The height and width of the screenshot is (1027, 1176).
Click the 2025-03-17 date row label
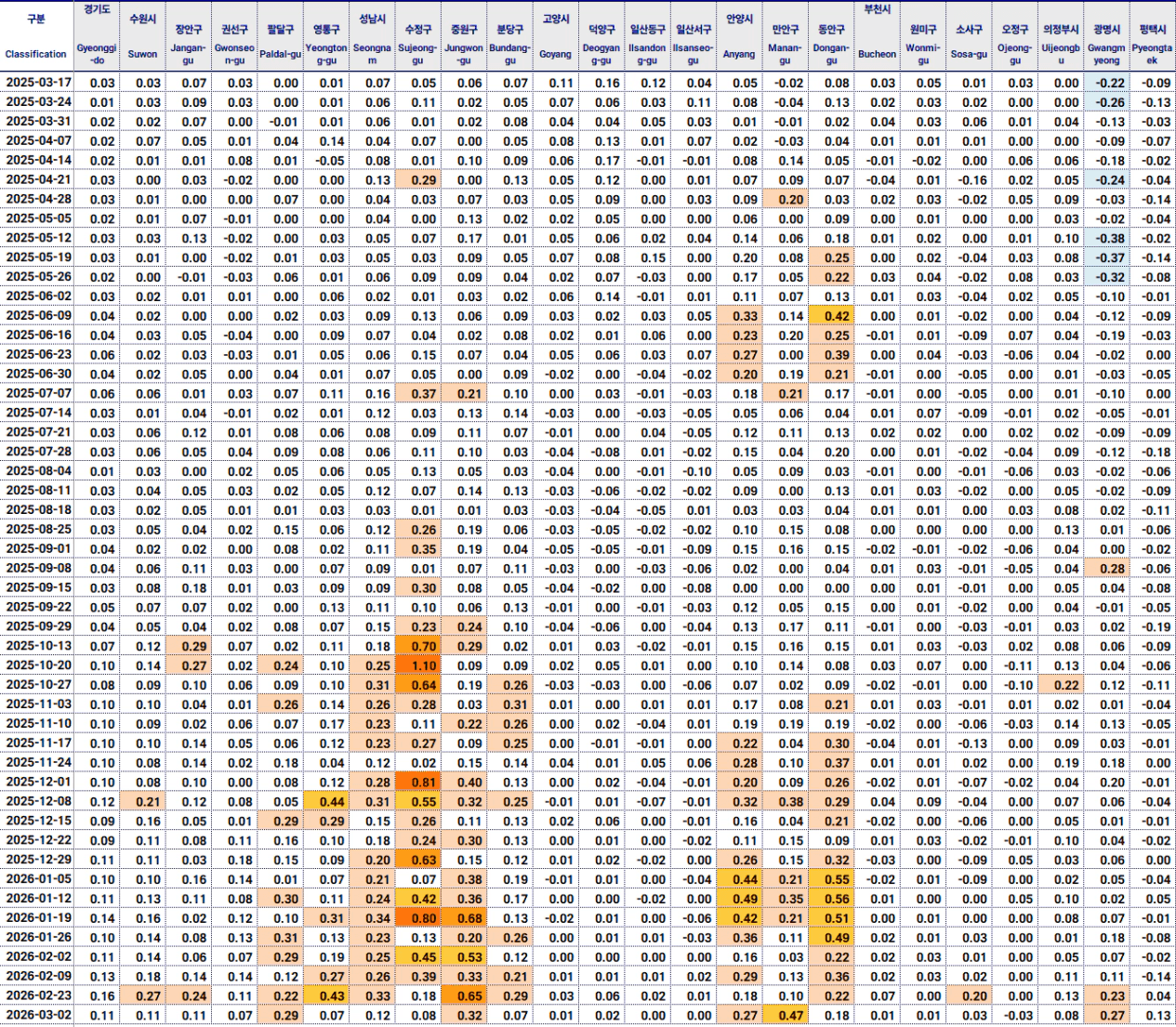(38, 83)
